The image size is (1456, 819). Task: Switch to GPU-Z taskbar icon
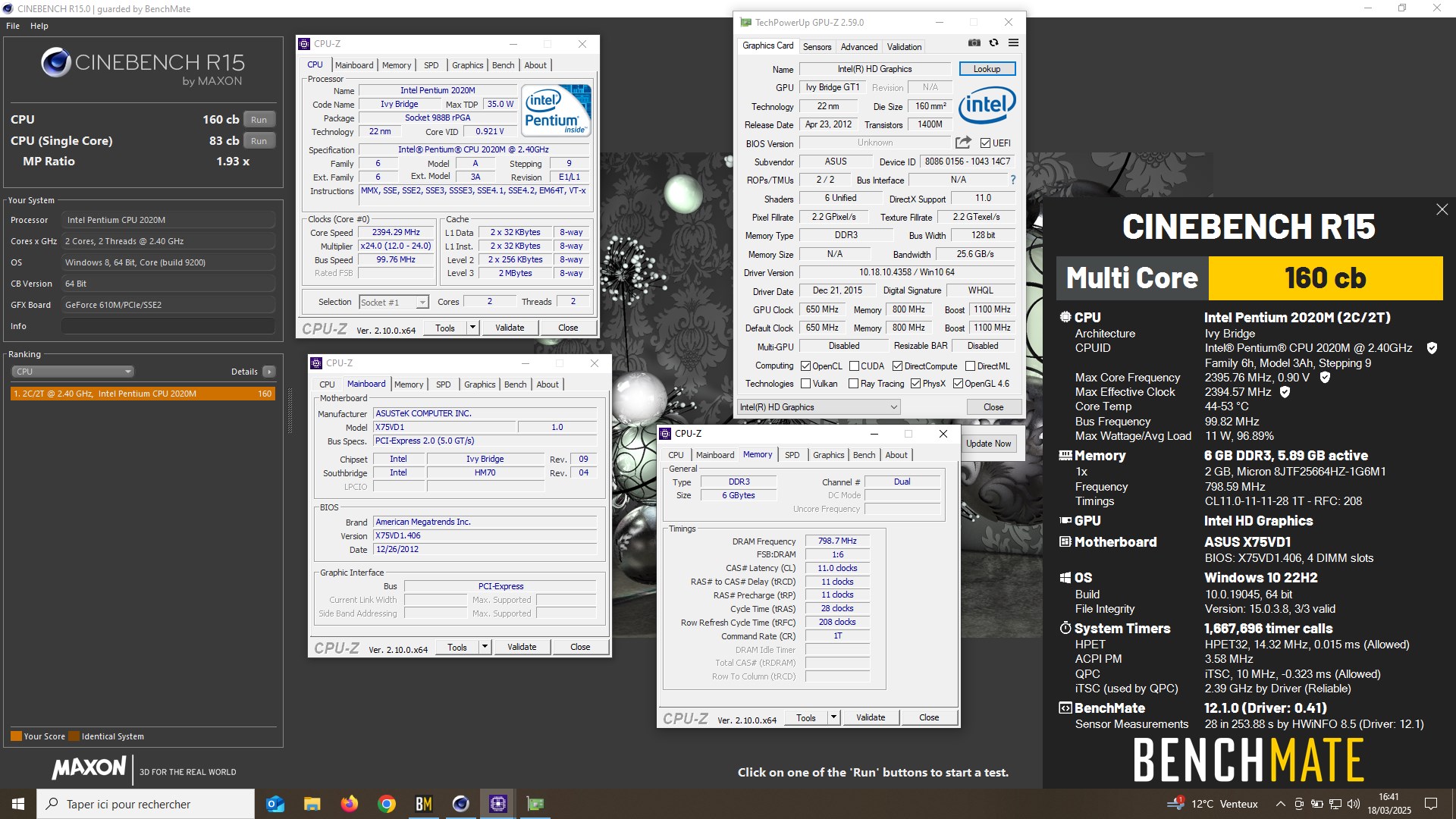[535, 804]
